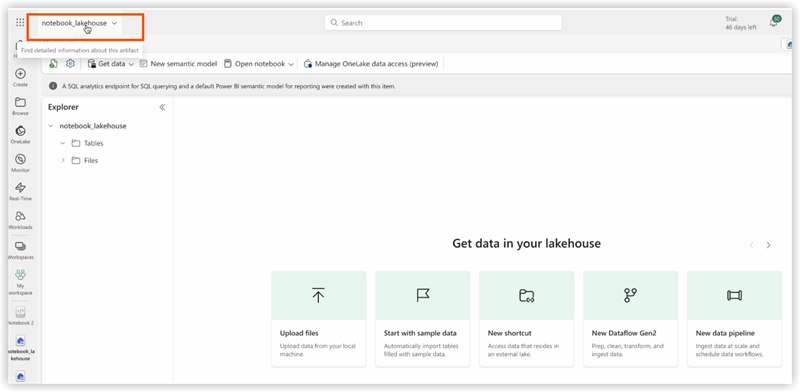Screen dimensions: 800x392
Task: Open the app launcher grid icon
Action: (x=20, y=22)
